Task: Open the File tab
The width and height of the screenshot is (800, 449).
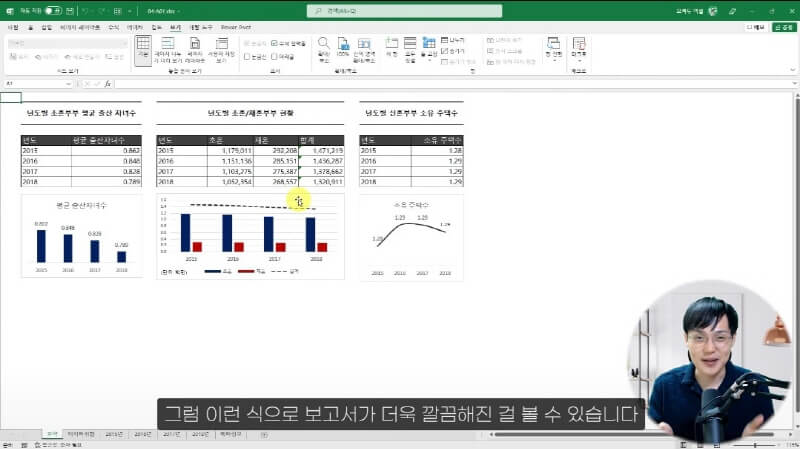Action: 13,27
